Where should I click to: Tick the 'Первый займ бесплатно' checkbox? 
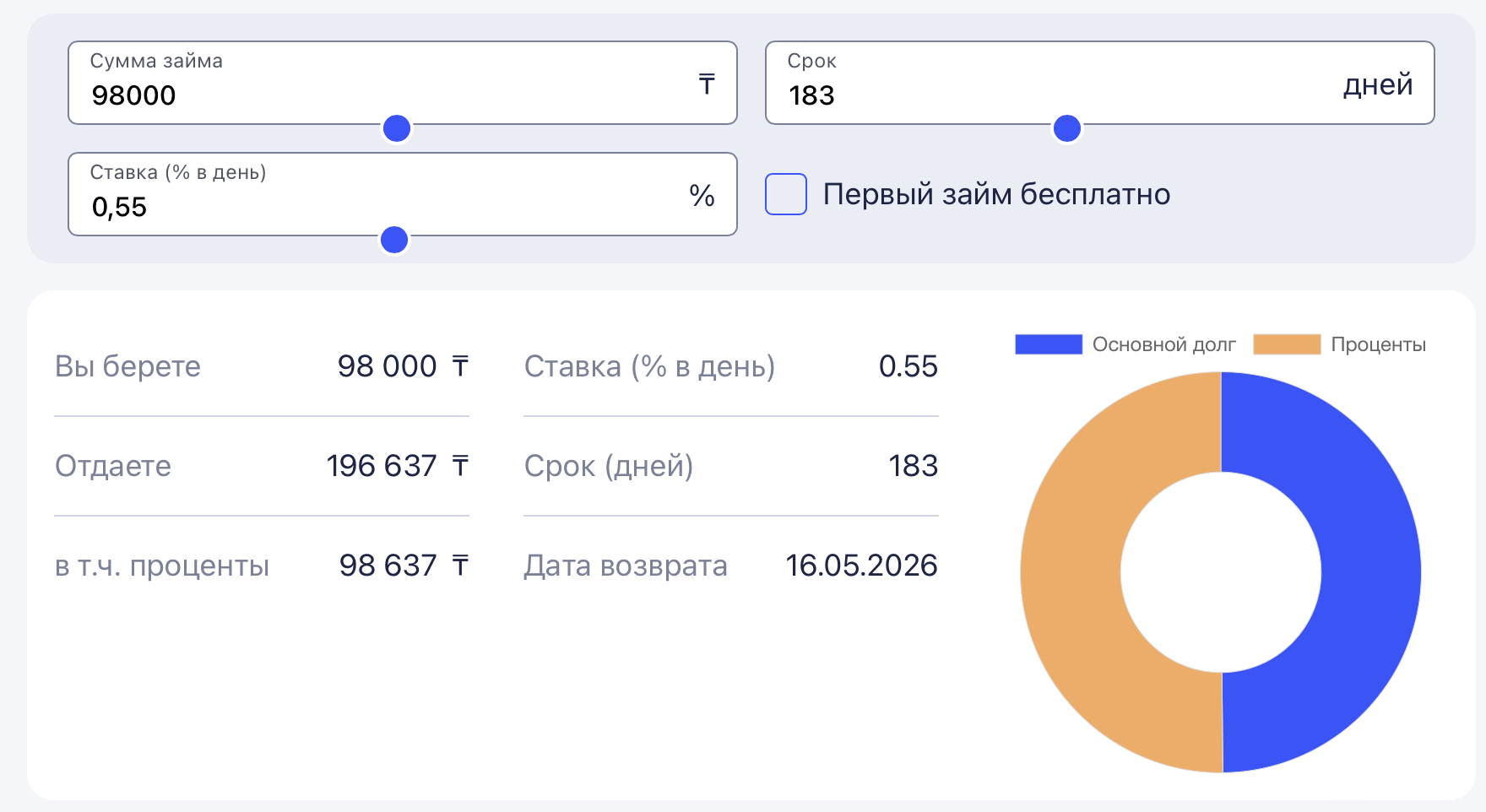point(786,194)
